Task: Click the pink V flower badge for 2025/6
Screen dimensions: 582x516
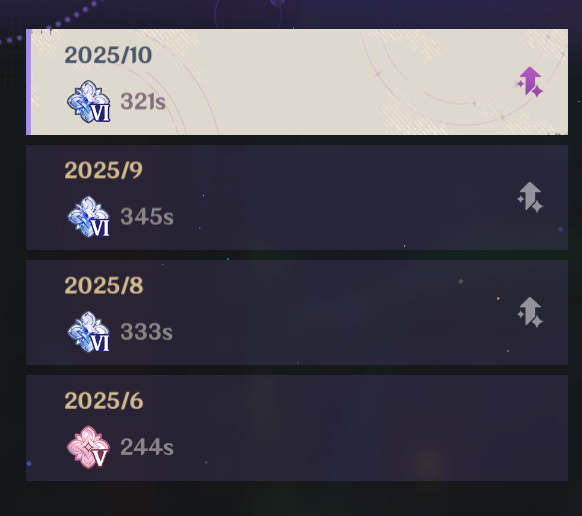Action: click(88, 447)
